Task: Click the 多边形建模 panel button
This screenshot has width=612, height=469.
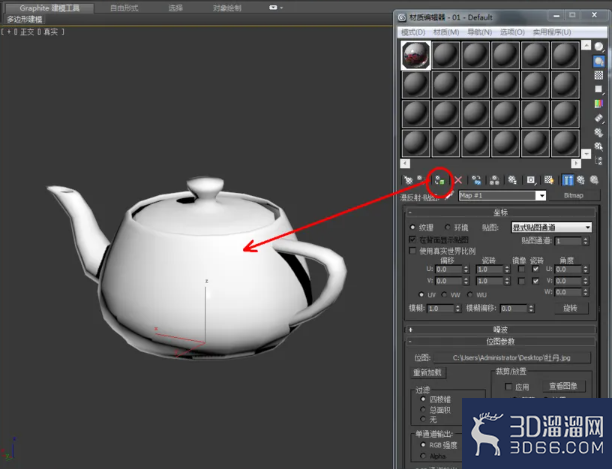Action: click(25, 19)
